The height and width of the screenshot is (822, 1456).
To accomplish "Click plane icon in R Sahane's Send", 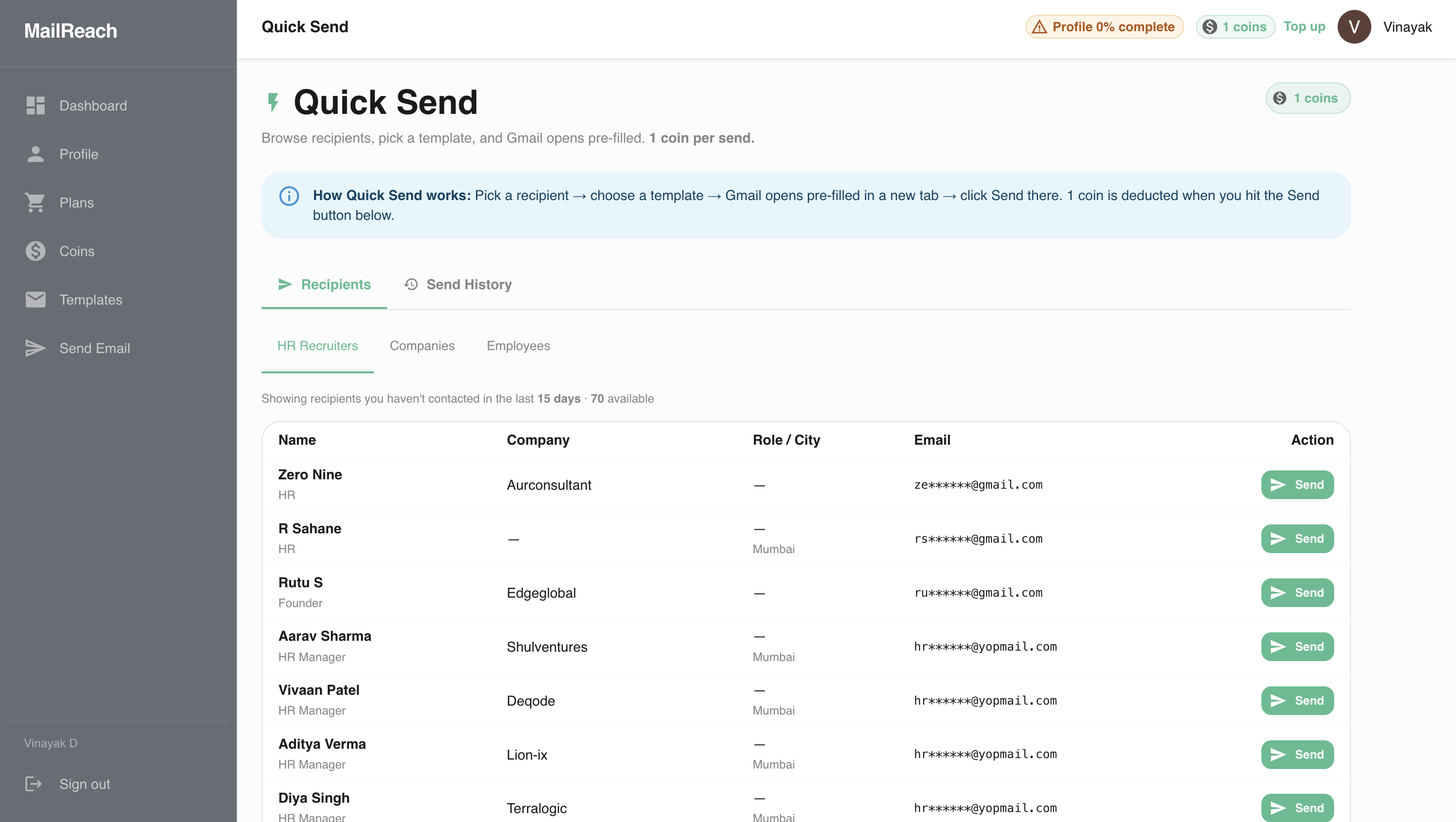I will [x=1278, y=539].
